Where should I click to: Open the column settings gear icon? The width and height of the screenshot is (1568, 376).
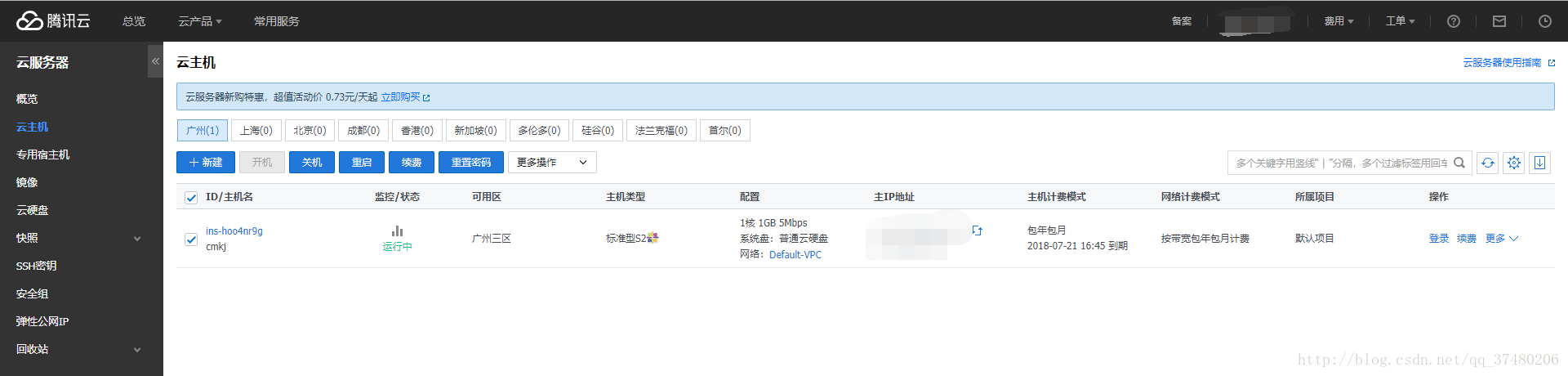pyautogui.click(x=1514, y=163)
